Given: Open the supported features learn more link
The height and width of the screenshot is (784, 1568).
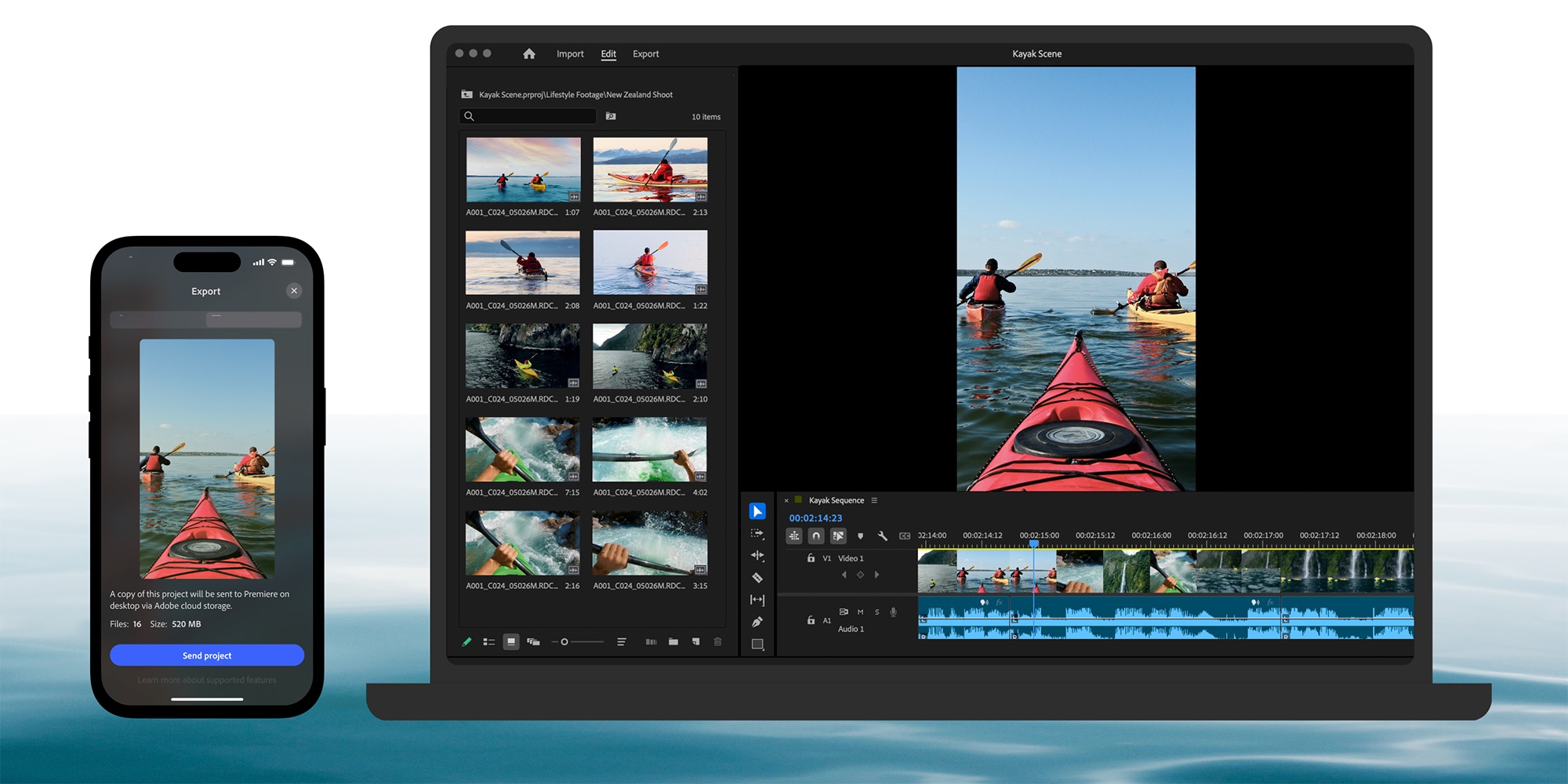Looking at the screenshot, I should pyautogui.click(x=206, y=680).
